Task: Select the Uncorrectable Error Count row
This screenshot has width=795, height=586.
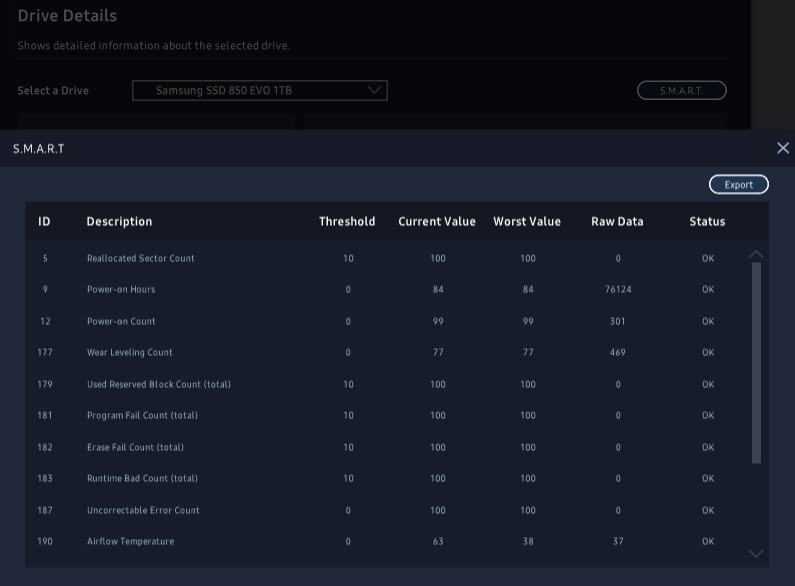Action: click(x=388, y=510)
